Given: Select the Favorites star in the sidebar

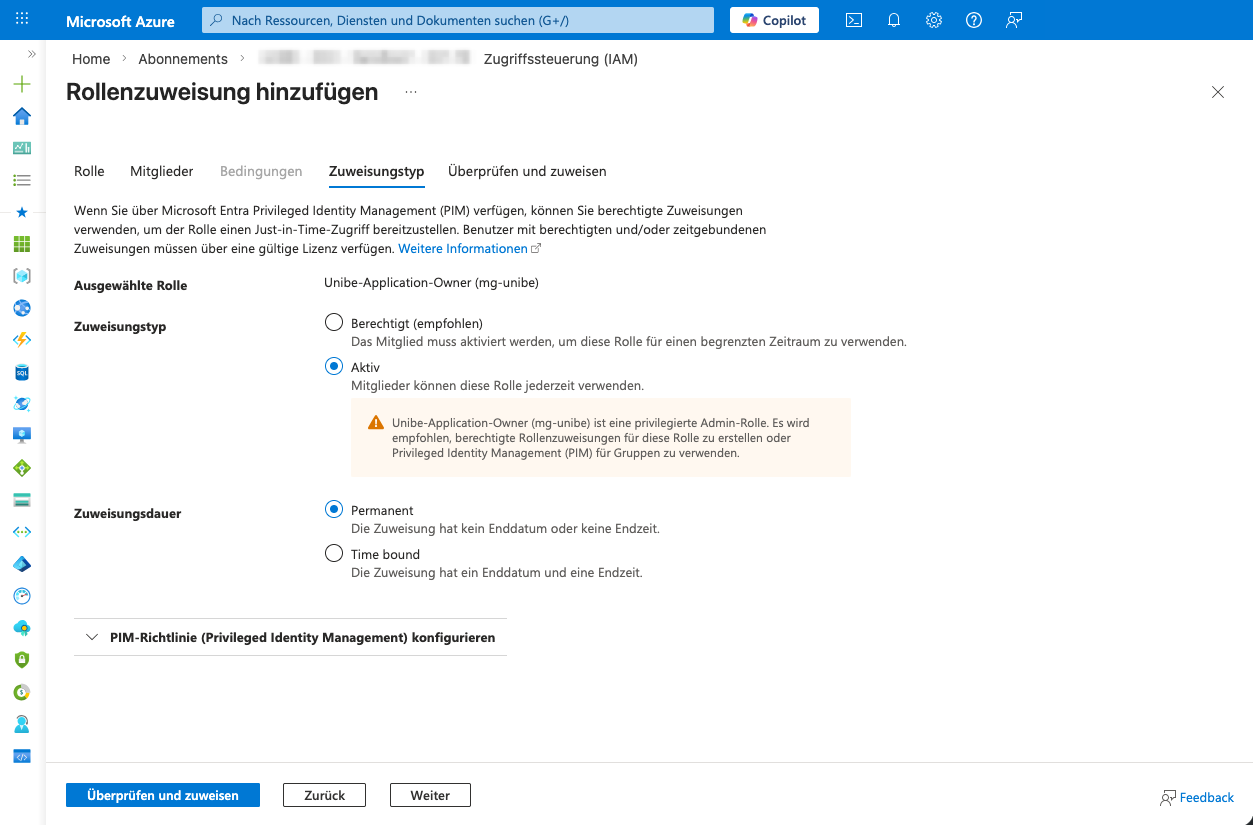Looking at the screenshot, I should (21, 211).
